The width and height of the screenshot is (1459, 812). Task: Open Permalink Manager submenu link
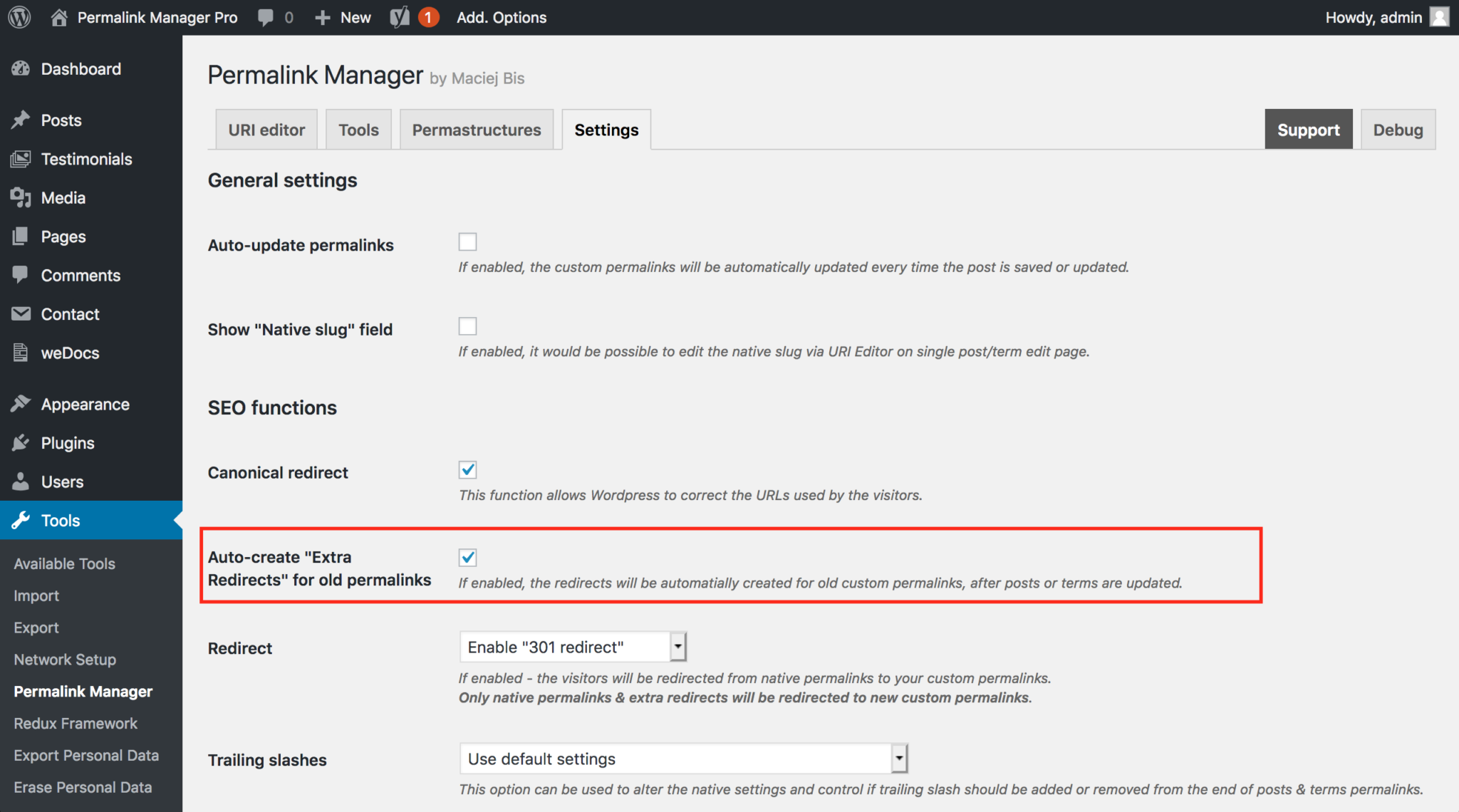[x=83, y=692]
